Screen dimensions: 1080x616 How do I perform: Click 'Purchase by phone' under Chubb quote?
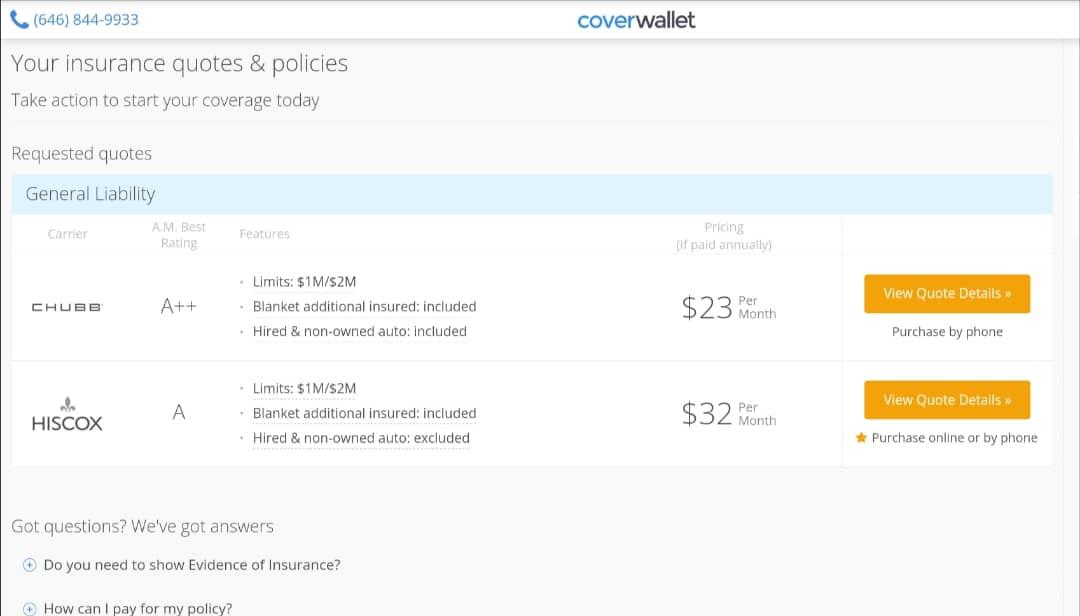[x=947, y=331]
